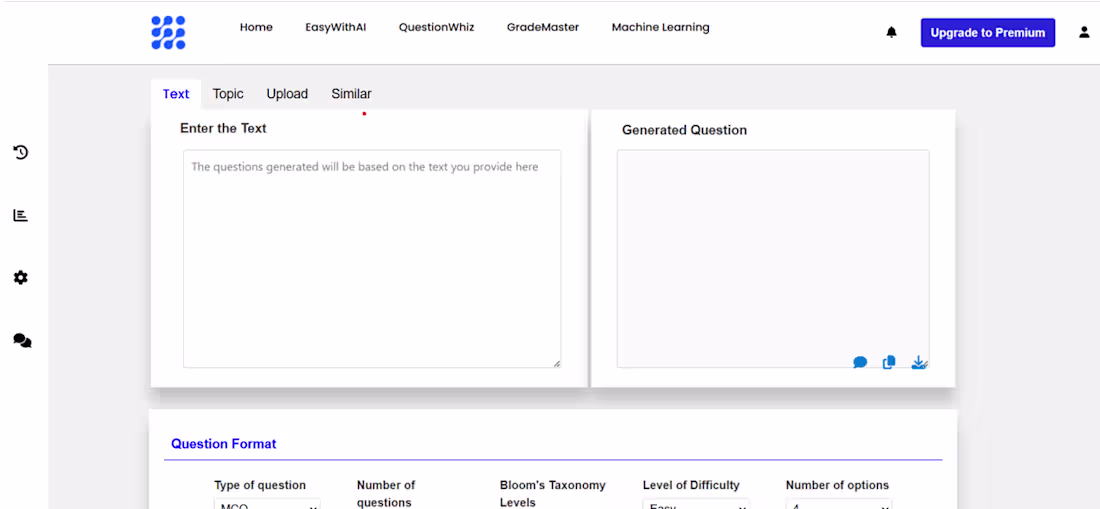1100x509 pixels.
Task: Click the blue dotted app logo
Action: click(x=168, y=32)
